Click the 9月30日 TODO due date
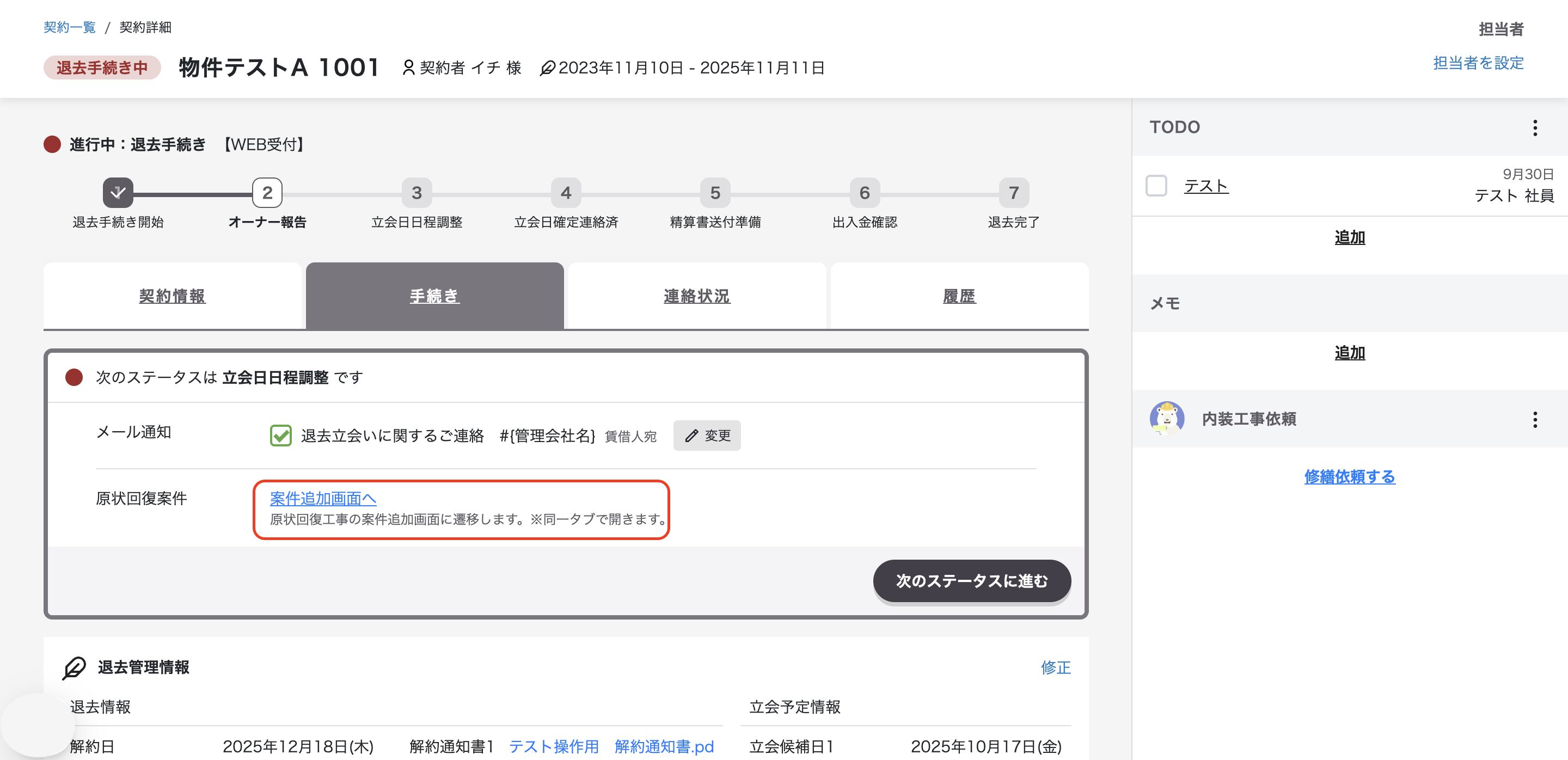Screen dimensions: 1568x760 click(1528, 174)
